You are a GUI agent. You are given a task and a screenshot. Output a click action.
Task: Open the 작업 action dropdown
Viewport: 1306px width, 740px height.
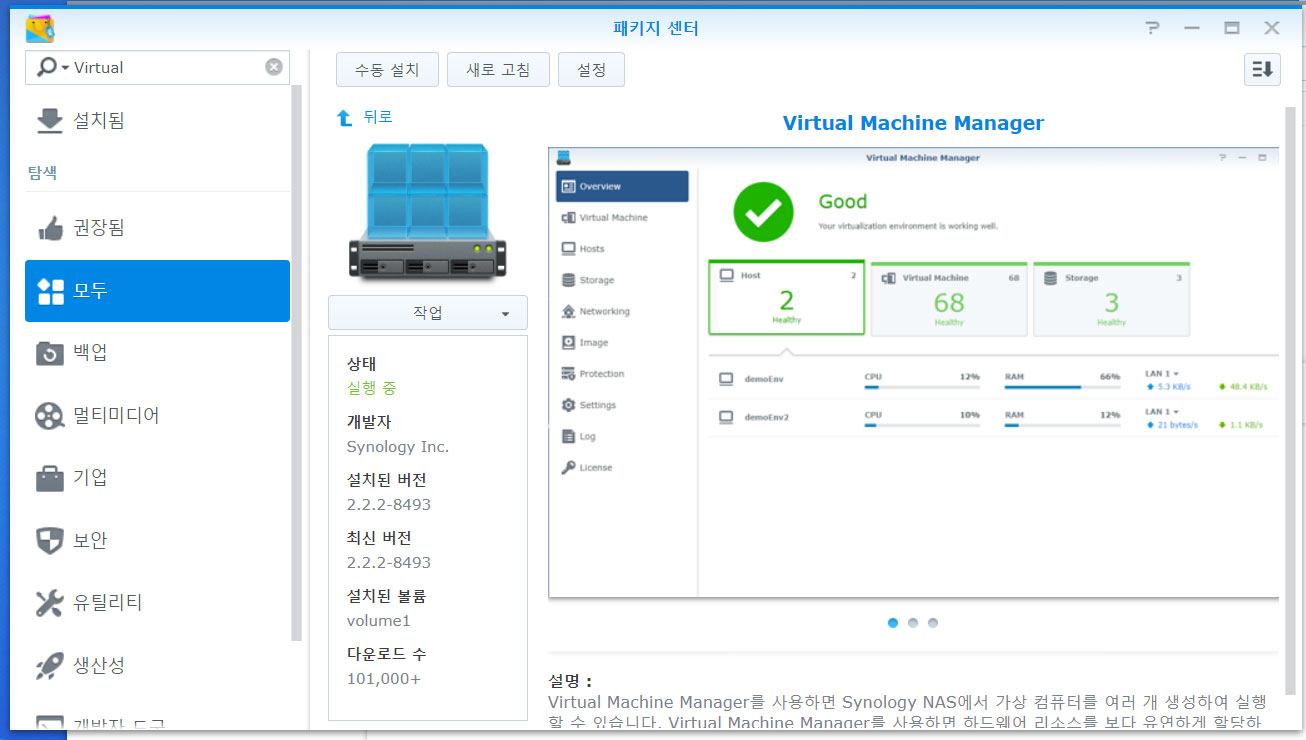[x=428, y=313]
